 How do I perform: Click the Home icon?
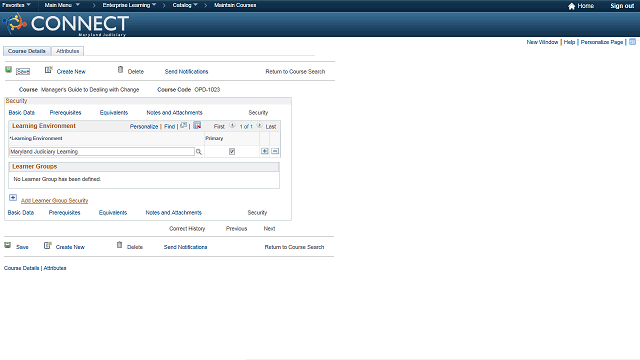click(x=571, y=6)
